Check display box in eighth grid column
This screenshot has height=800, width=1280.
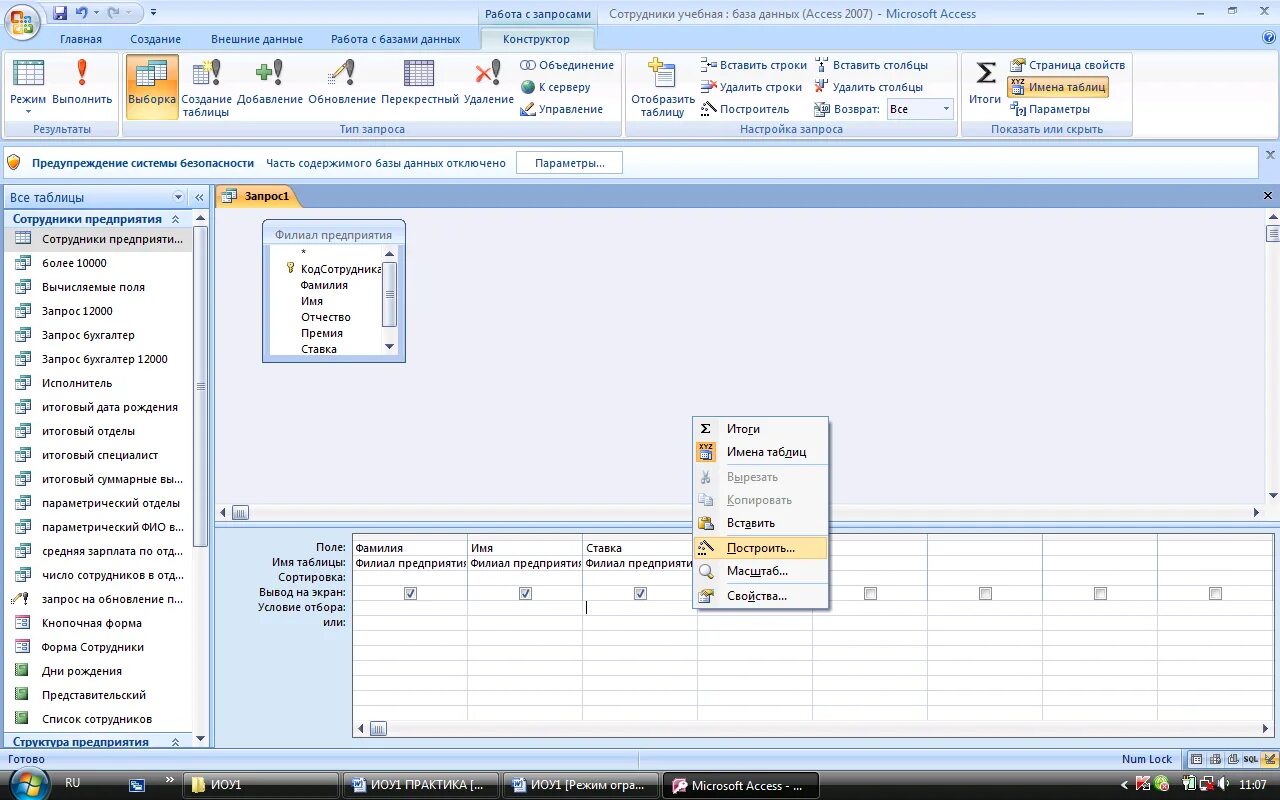1215,593
